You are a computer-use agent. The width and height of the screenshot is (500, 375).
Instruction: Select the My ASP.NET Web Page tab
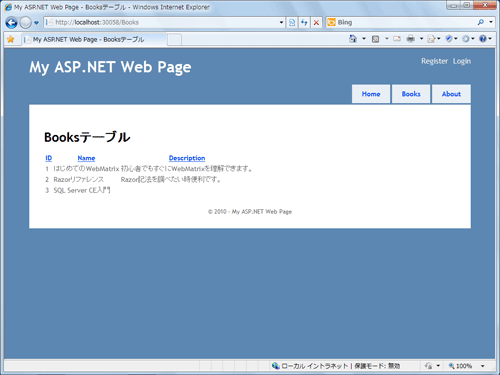pos(94,39)
